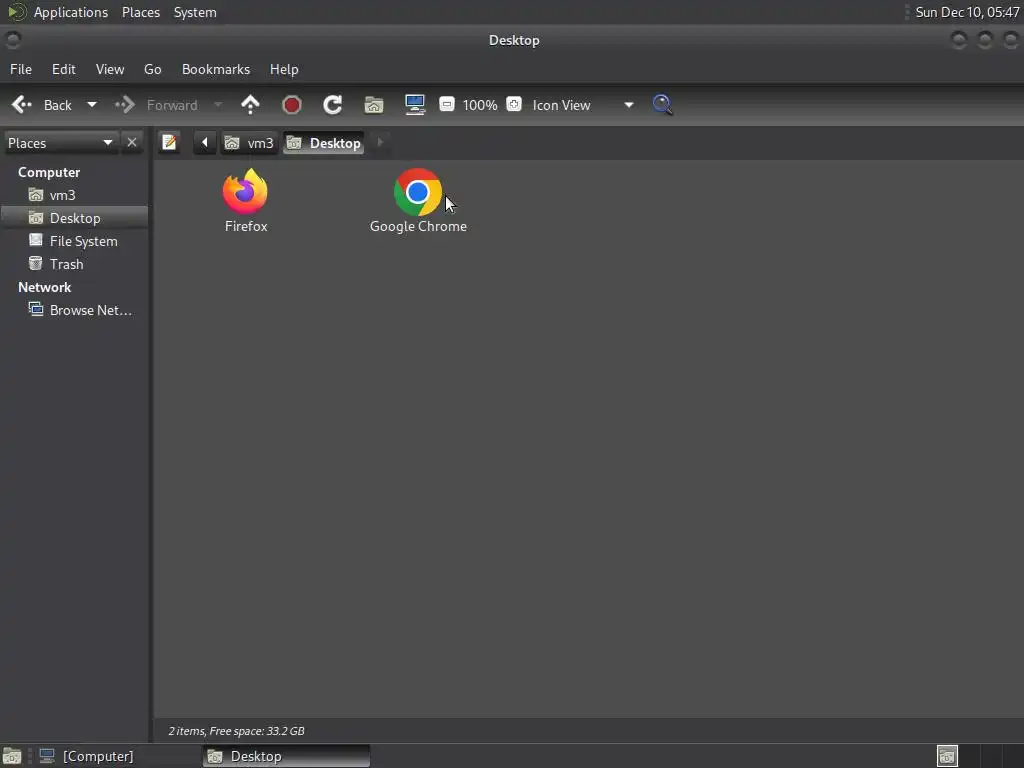
Task: Open the Bookmarks menu
Action: point(216,69)
